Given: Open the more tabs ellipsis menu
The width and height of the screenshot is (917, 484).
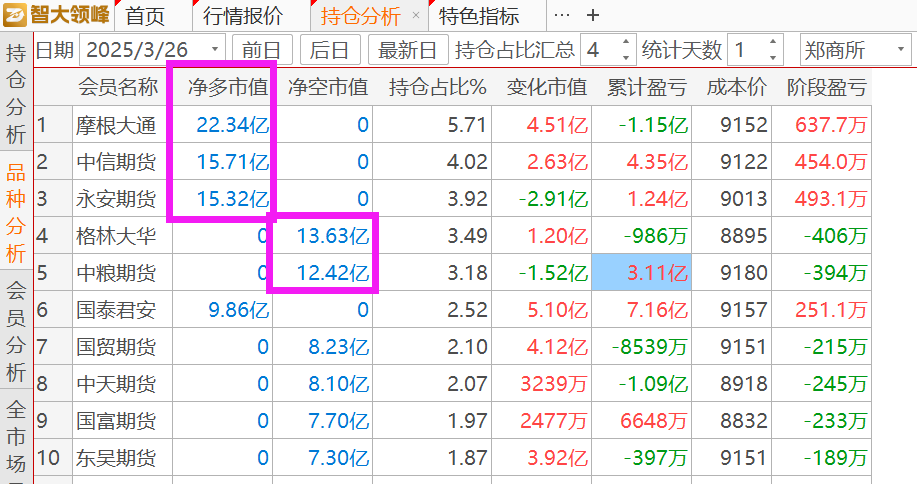Looking at the screenshot, I should (561, 15).
